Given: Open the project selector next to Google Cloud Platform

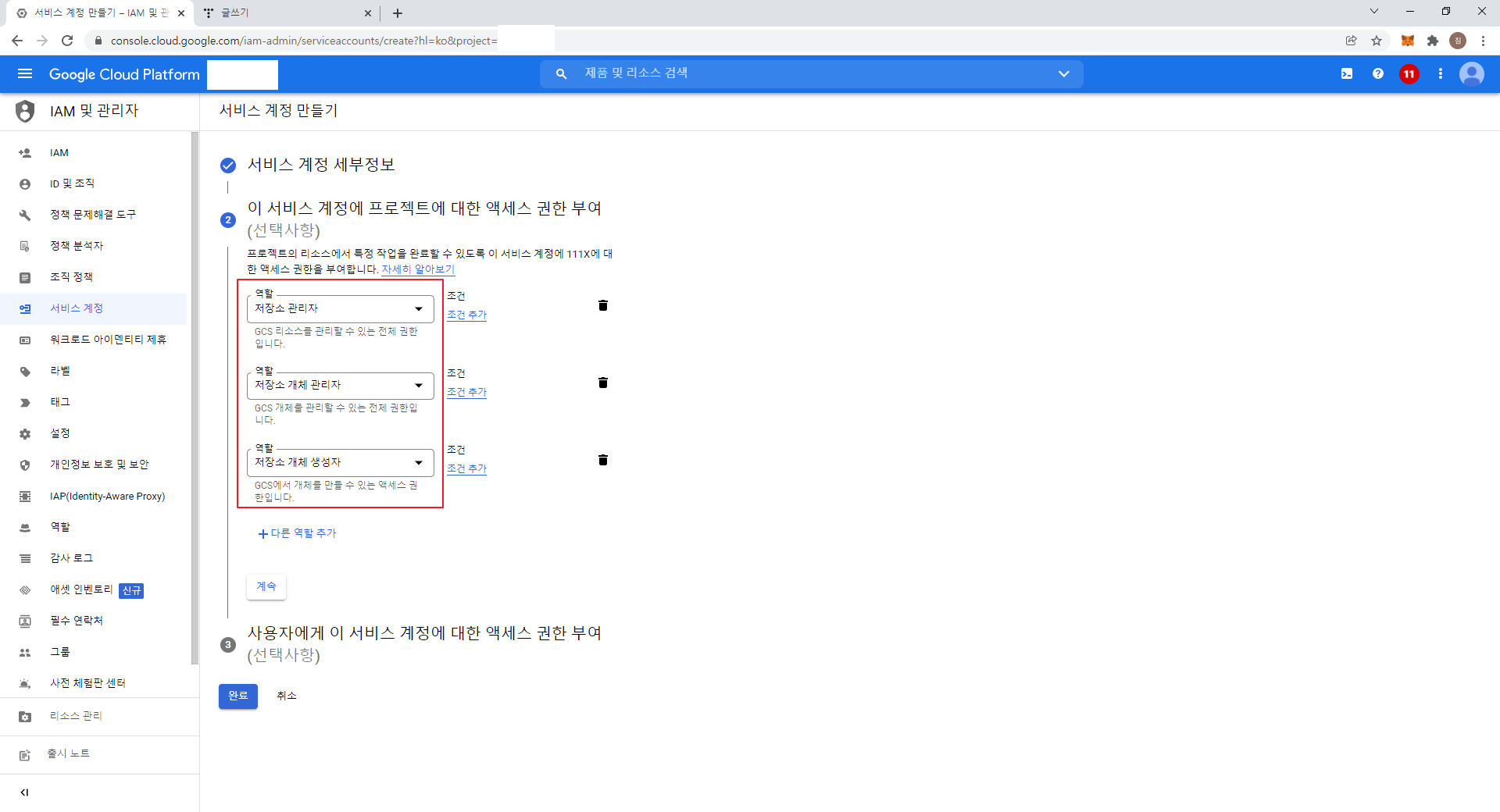Looking at the screenshot, I should coord(243,75).
